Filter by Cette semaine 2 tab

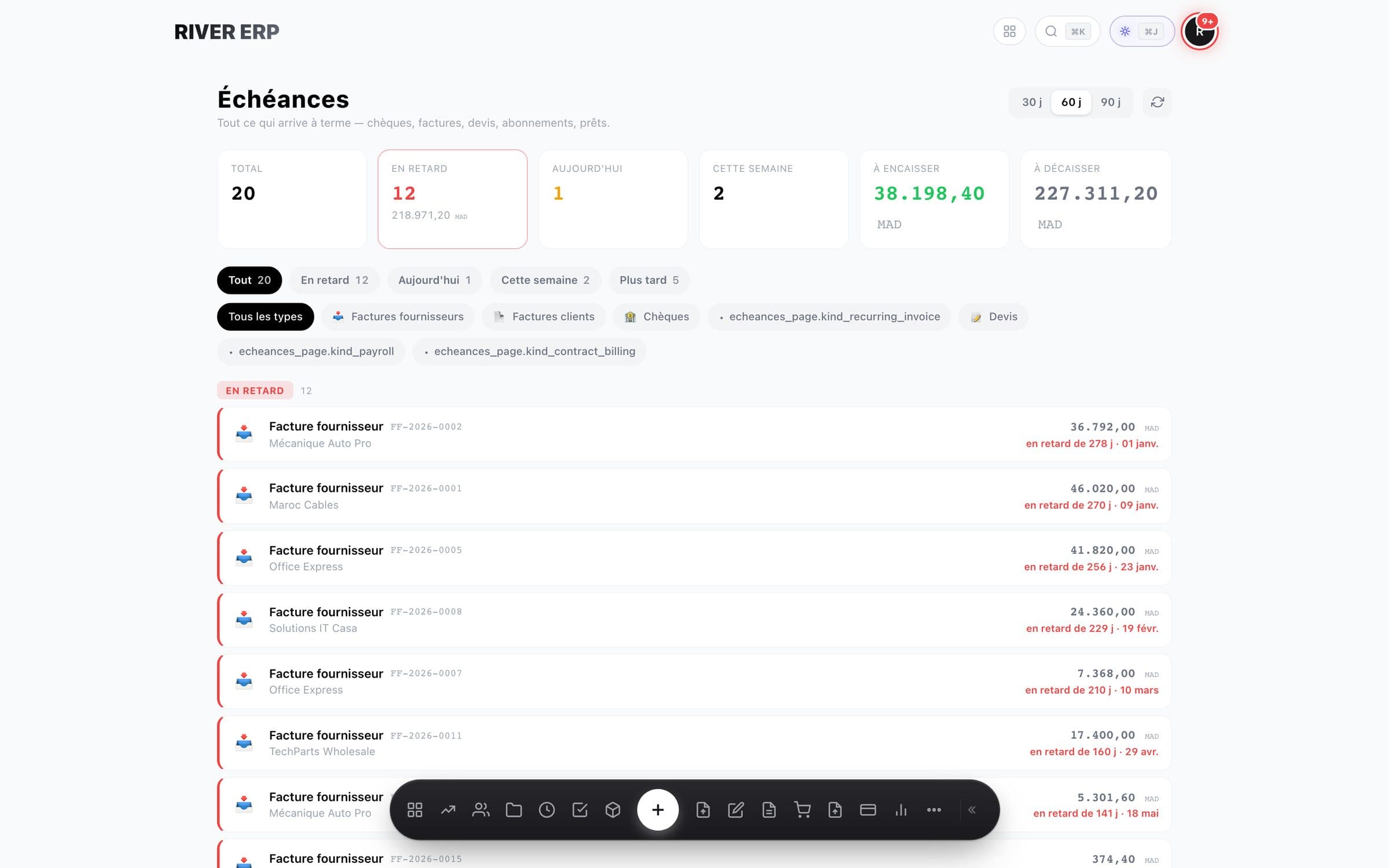(x=545, y=280)
